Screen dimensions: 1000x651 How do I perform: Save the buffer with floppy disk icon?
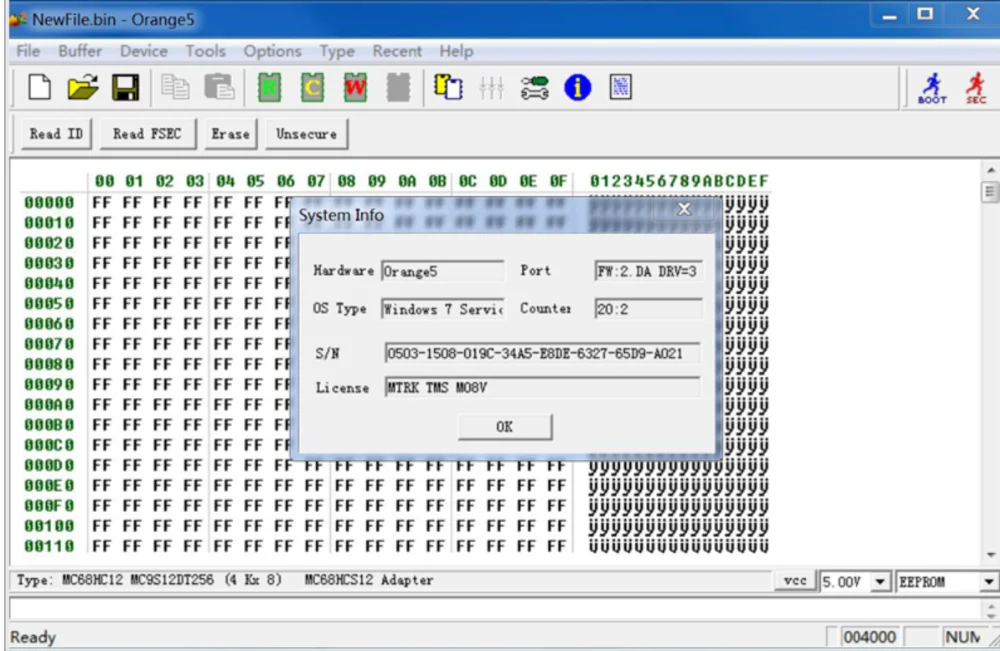pos(126,87)
